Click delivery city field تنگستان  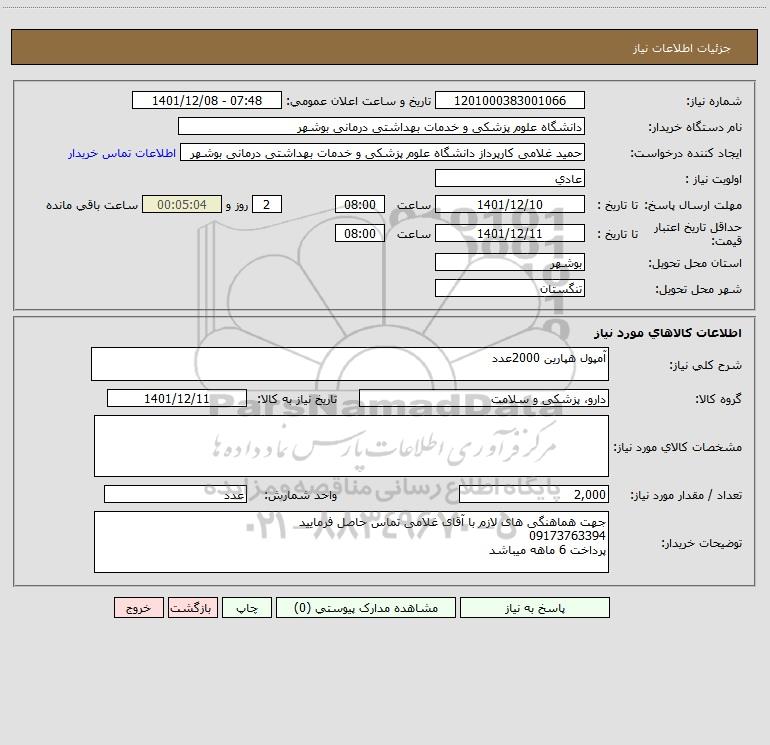(510, 288)
